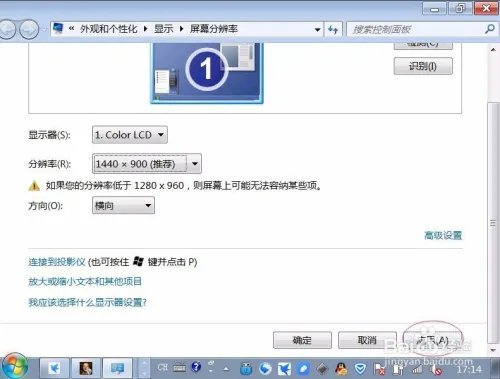Click the Show desktop strip by the clock
Screen dimensions: 500x379
click(x=495, y=368)
